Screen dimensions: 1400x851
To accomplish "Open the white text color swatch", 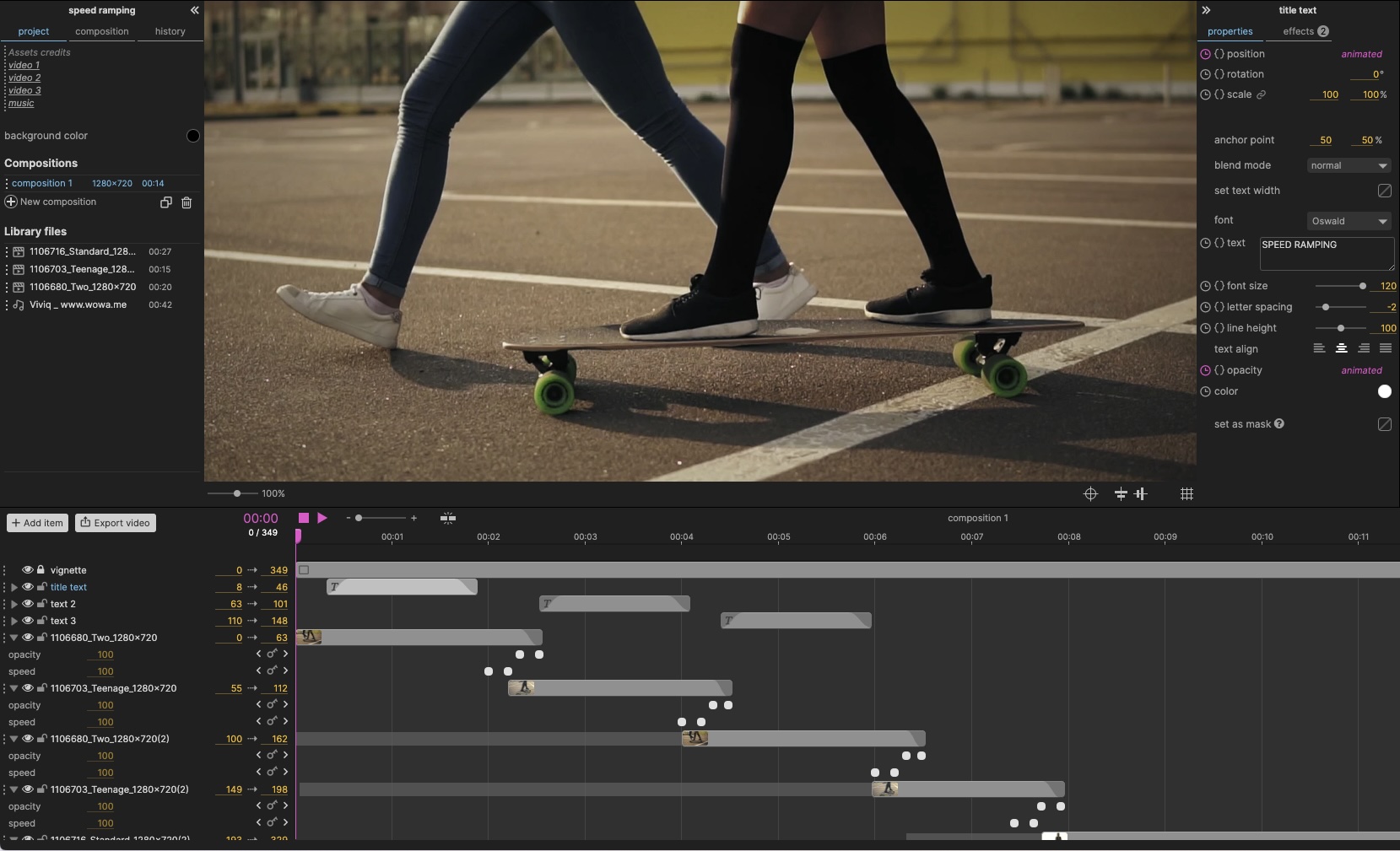I will tap(1384, 391).
